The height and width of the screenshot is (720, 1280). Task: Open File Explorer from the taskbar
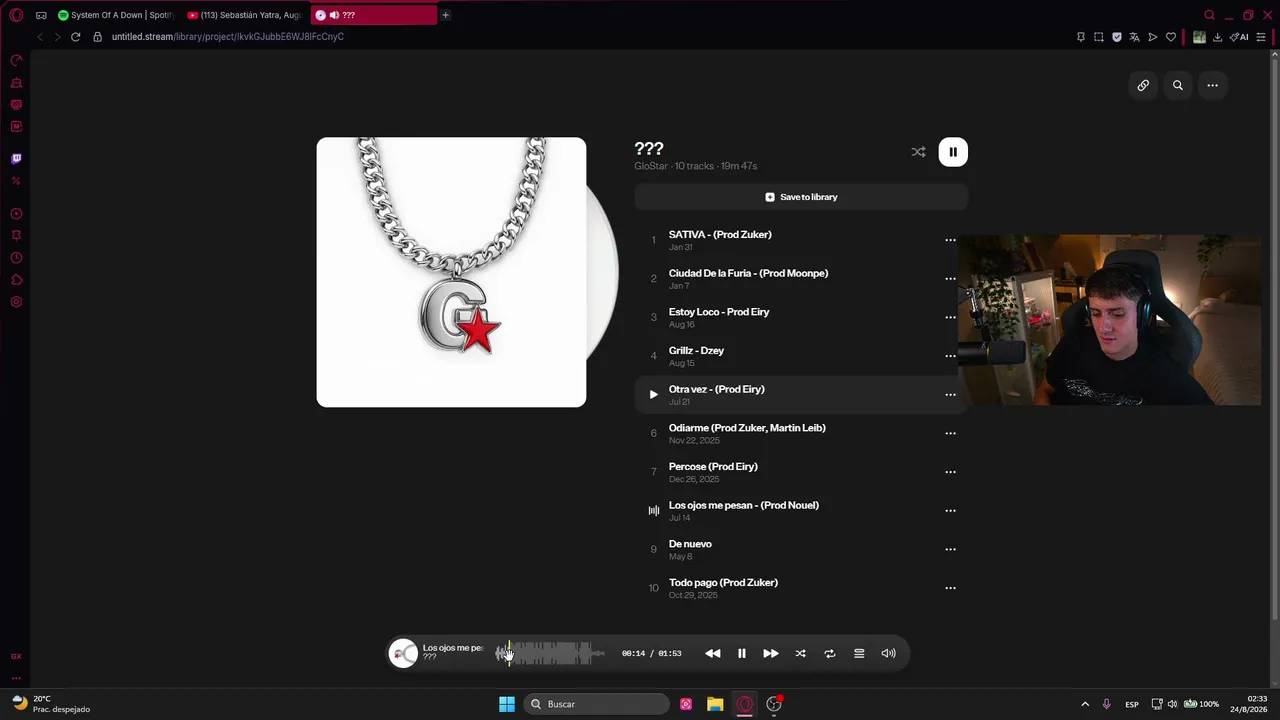tap(715, 704)
